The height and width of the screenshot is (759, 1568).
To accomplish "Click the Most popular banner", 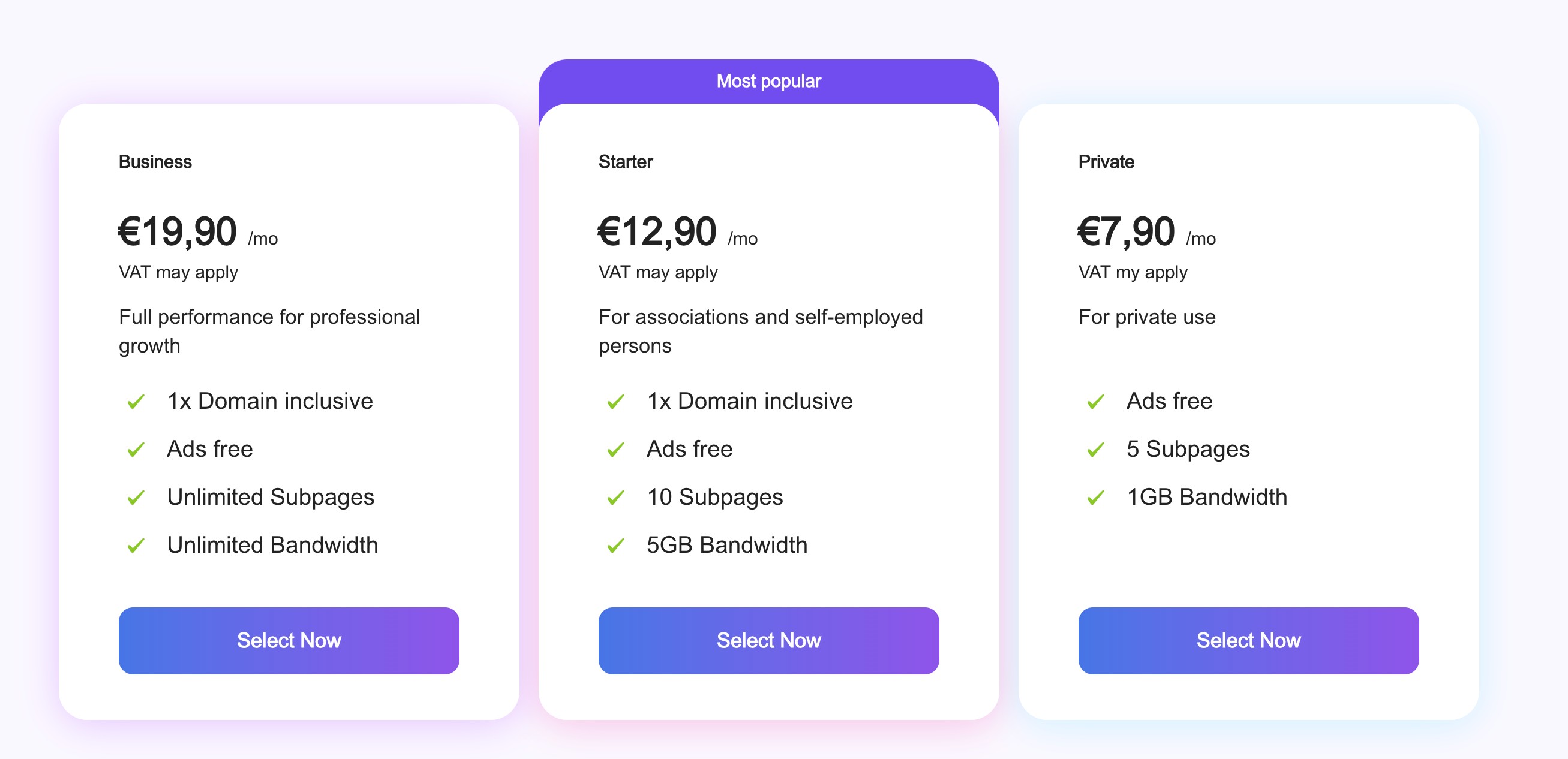I will click(x=768, y=80).
